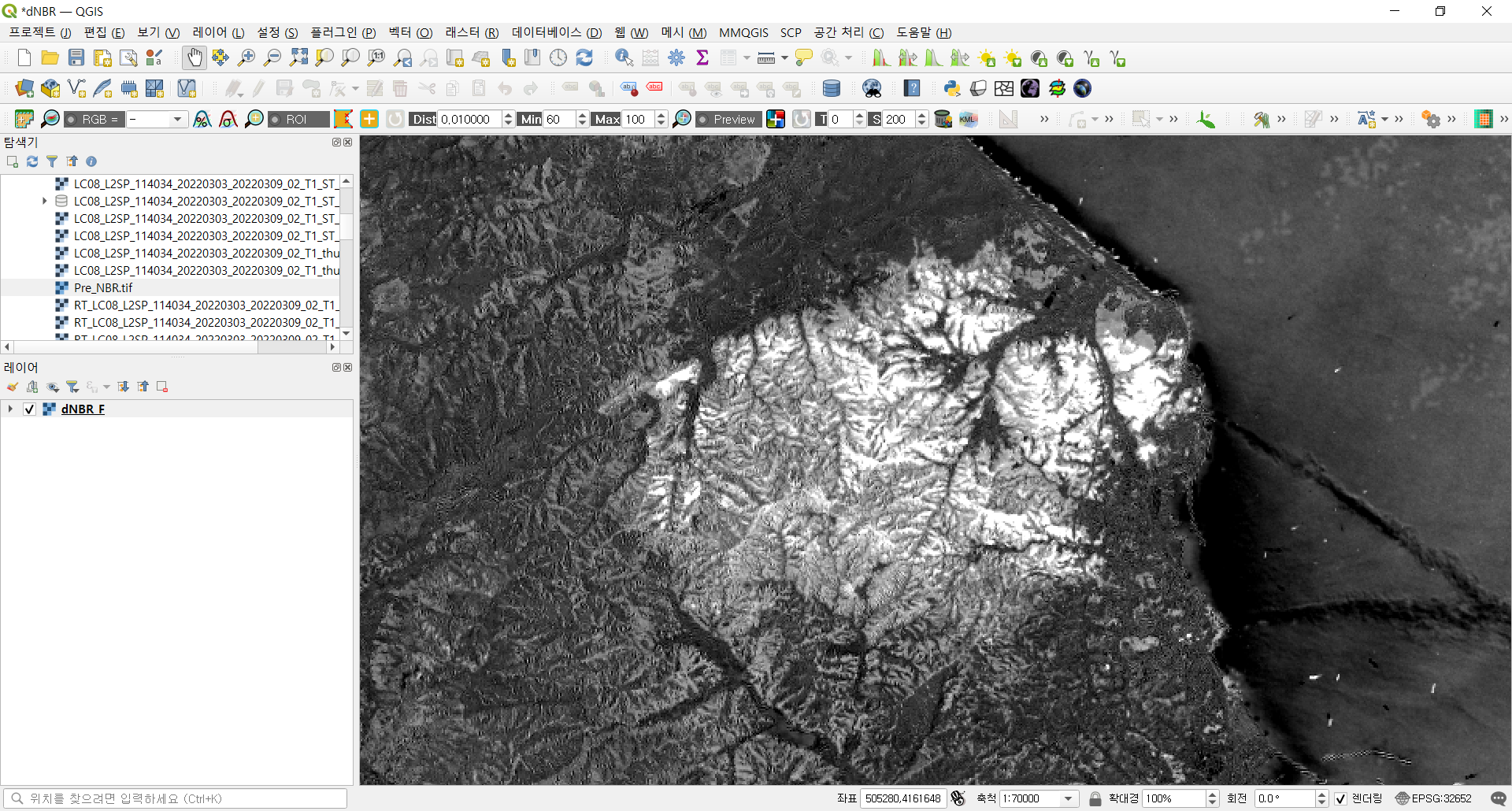Click the cumulative count cut stretch icon
The image size is (1512, 811).
pos(202,119)
